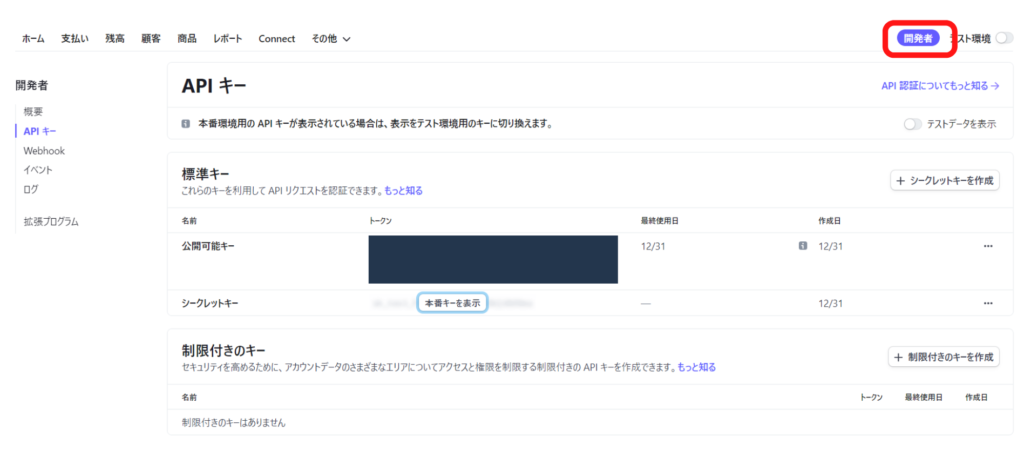1024x471 pixels.
Task: Click the シークレットキー name cell
Action: [210, 304]
